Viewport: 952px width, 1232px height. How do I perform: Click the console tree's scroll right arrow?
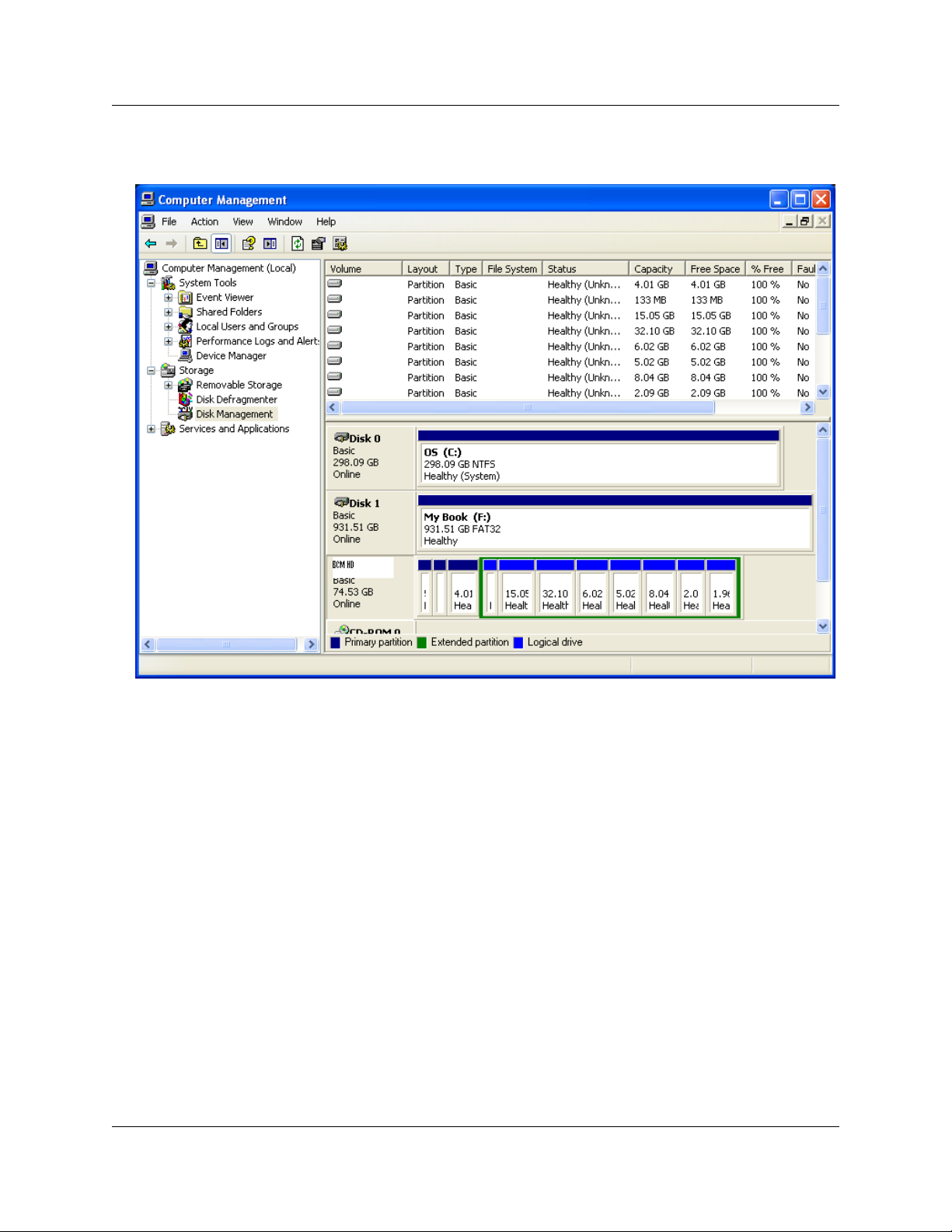click(312, 644)
